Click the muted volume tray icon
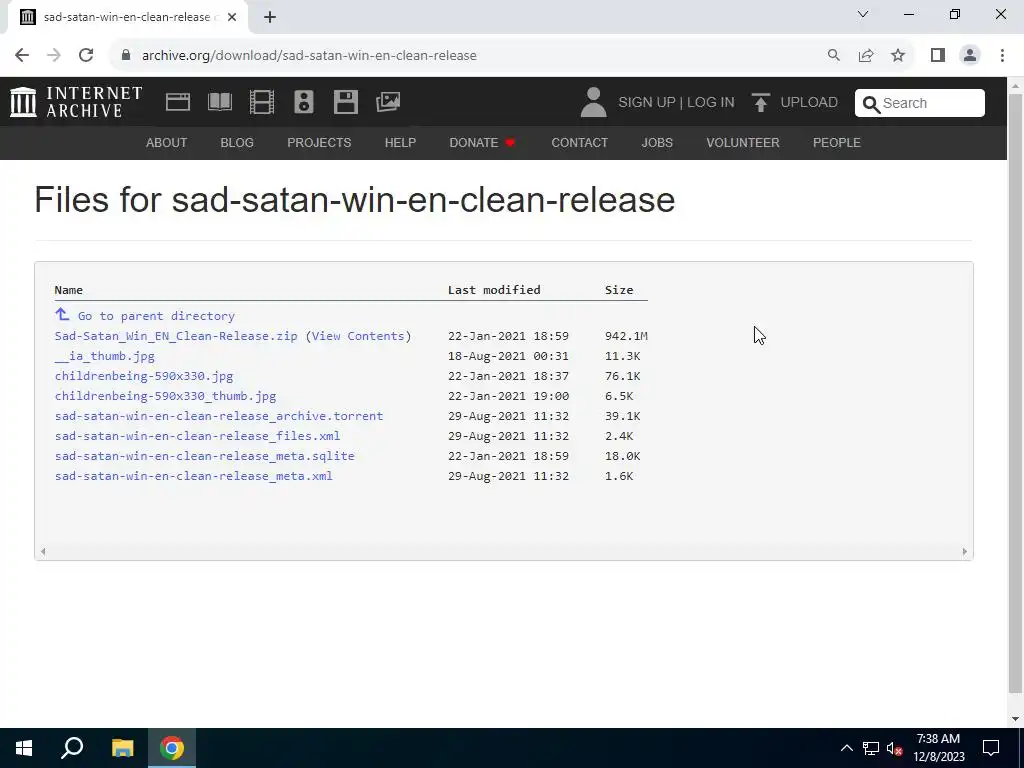The width and height of the screenshot is (1024, 768). pyautogui.click(x=894, y=749)
